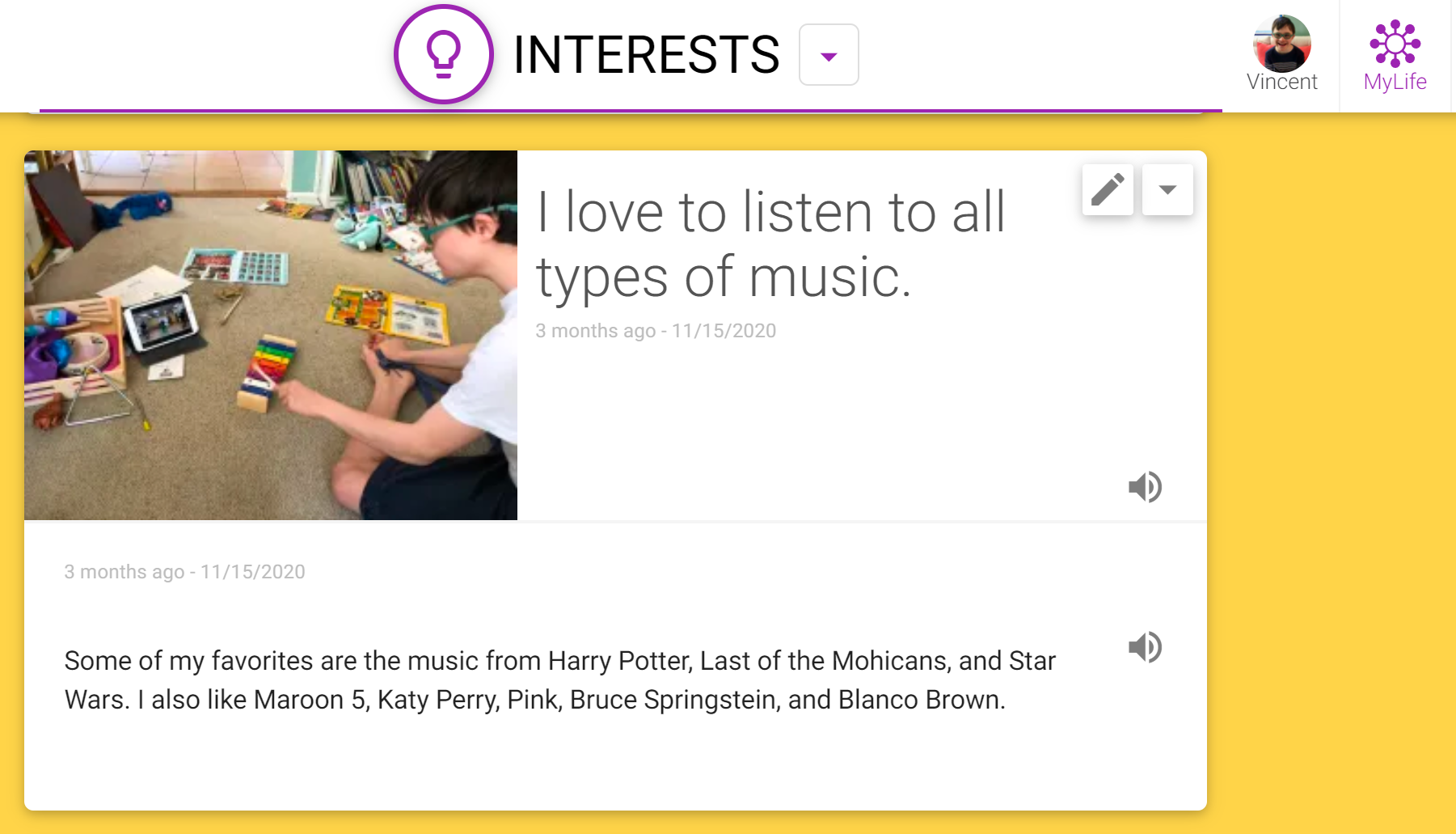Screen dimensions: 1456x834
Task: Select the title 'I love to listen to all types of music.'
Action: [770, 244]
